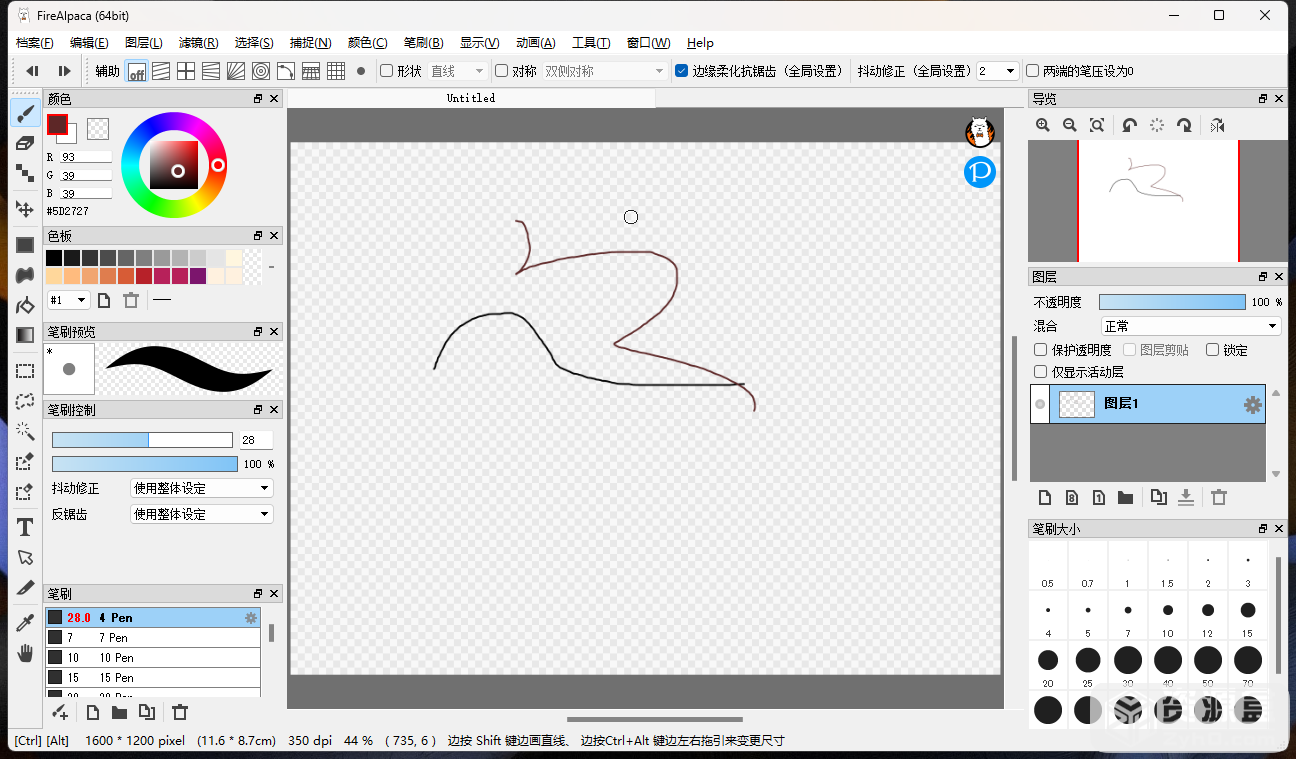This screenshot has width=1296, height=759.
Task: Select the Fill rectangle tool
Action: (x=25, y=244)
